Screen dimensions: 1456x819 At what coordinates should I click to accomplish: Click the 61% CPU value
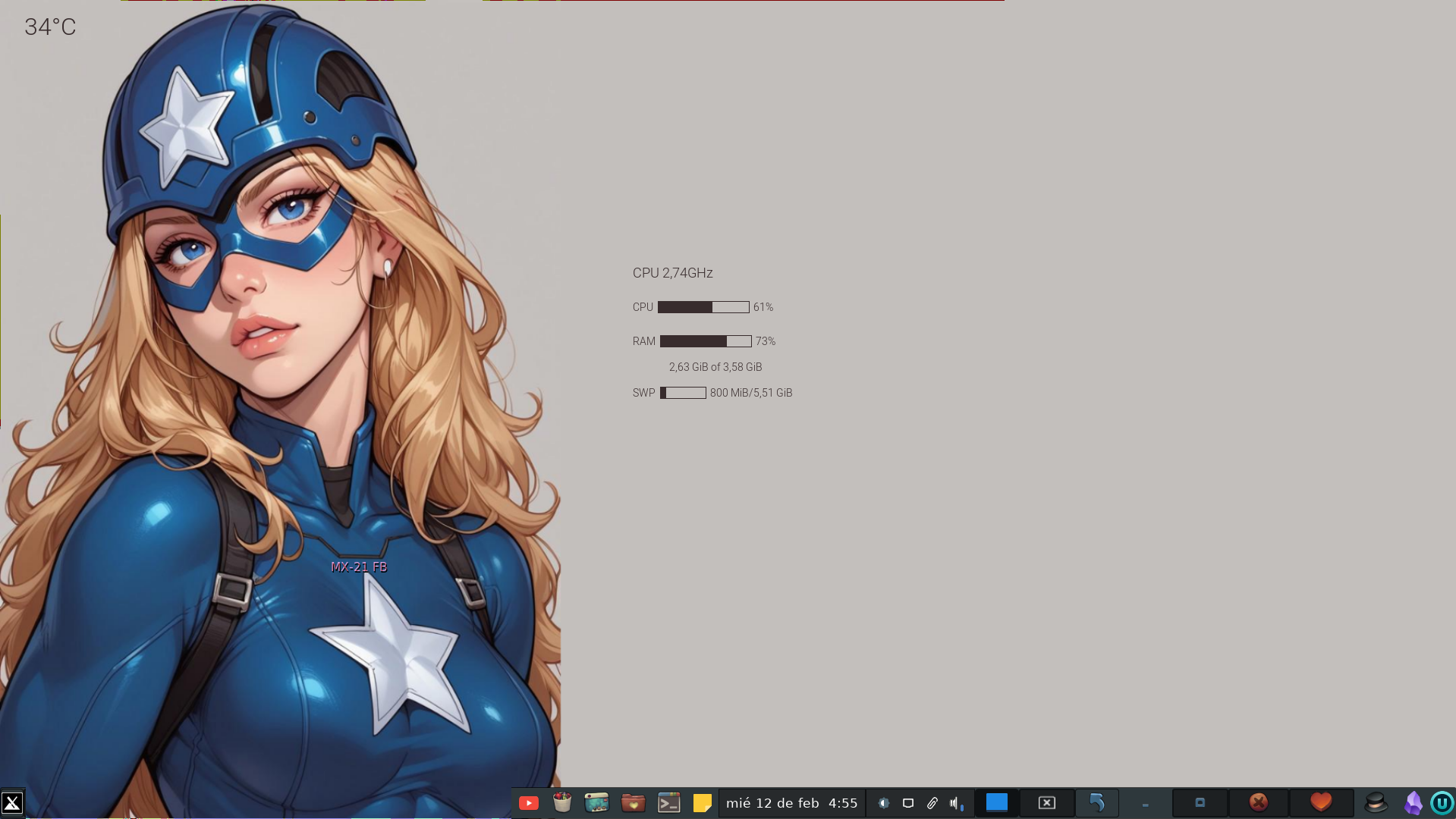(763, 307)
